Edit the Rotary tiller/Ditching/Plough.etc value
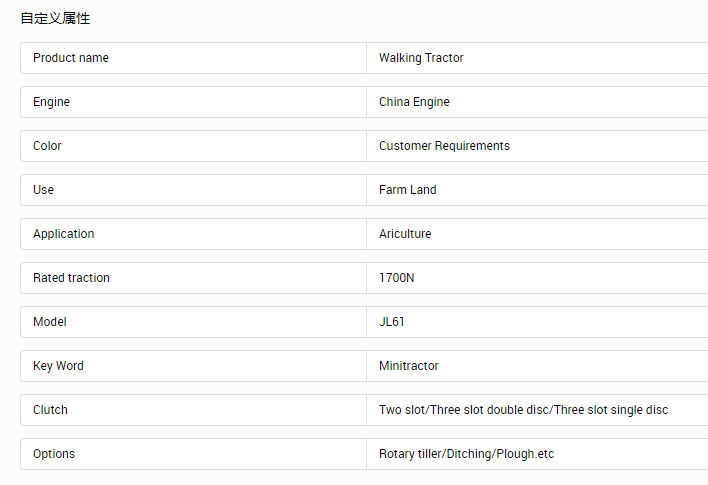The image size is (708, 485). [x=537, y=454]
